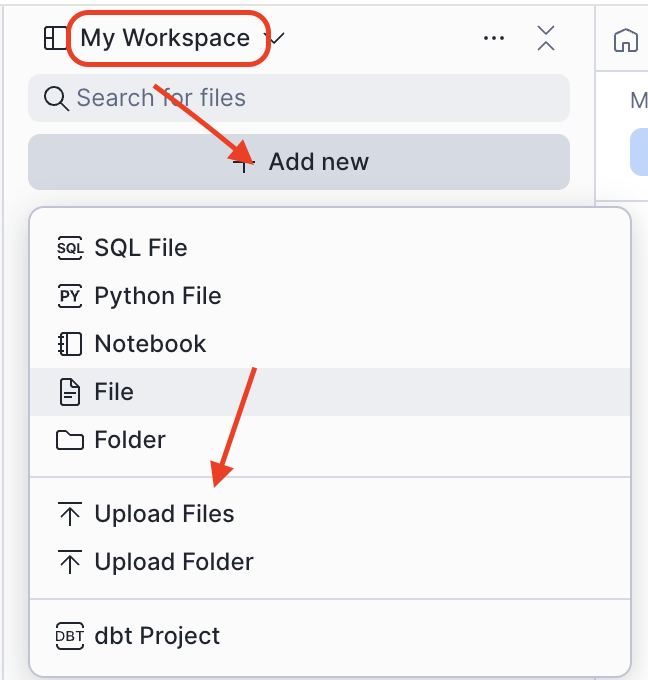Collapse the sidebar with the double-chevron icon
The height and width of the screenshot is (680, 648).
pos(545,38)
